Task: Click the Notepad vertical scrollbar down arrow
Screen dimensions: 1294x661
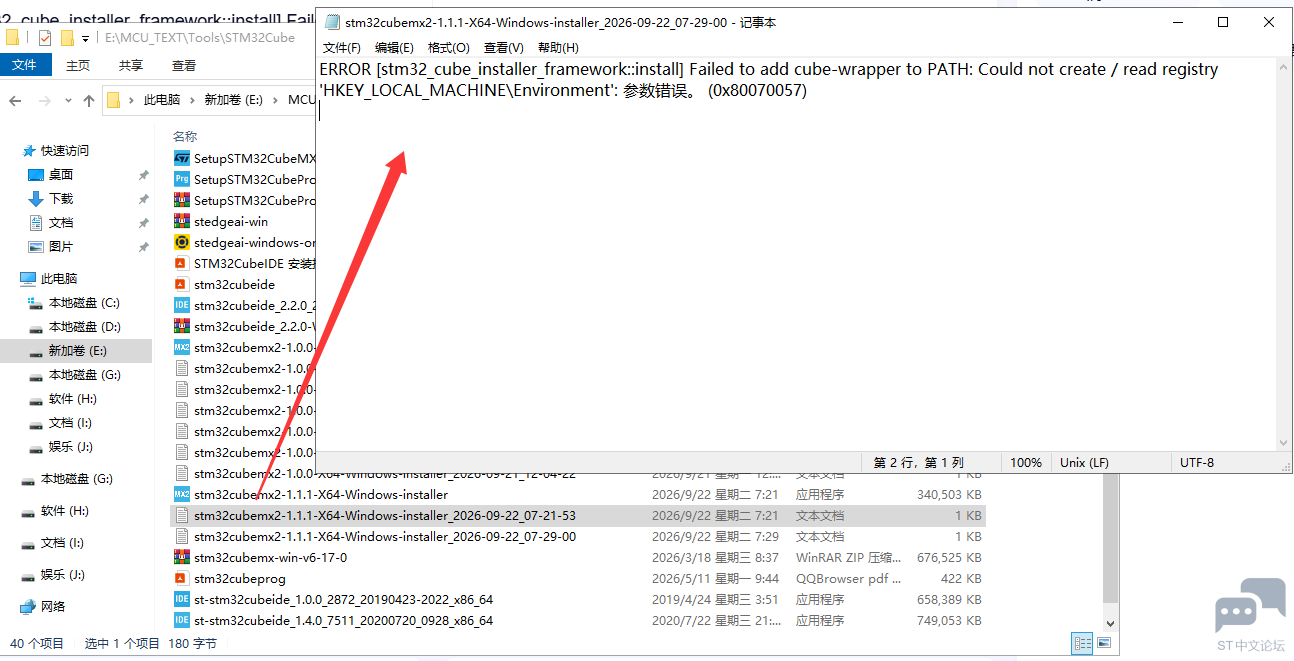Action: pos(1285,441)
